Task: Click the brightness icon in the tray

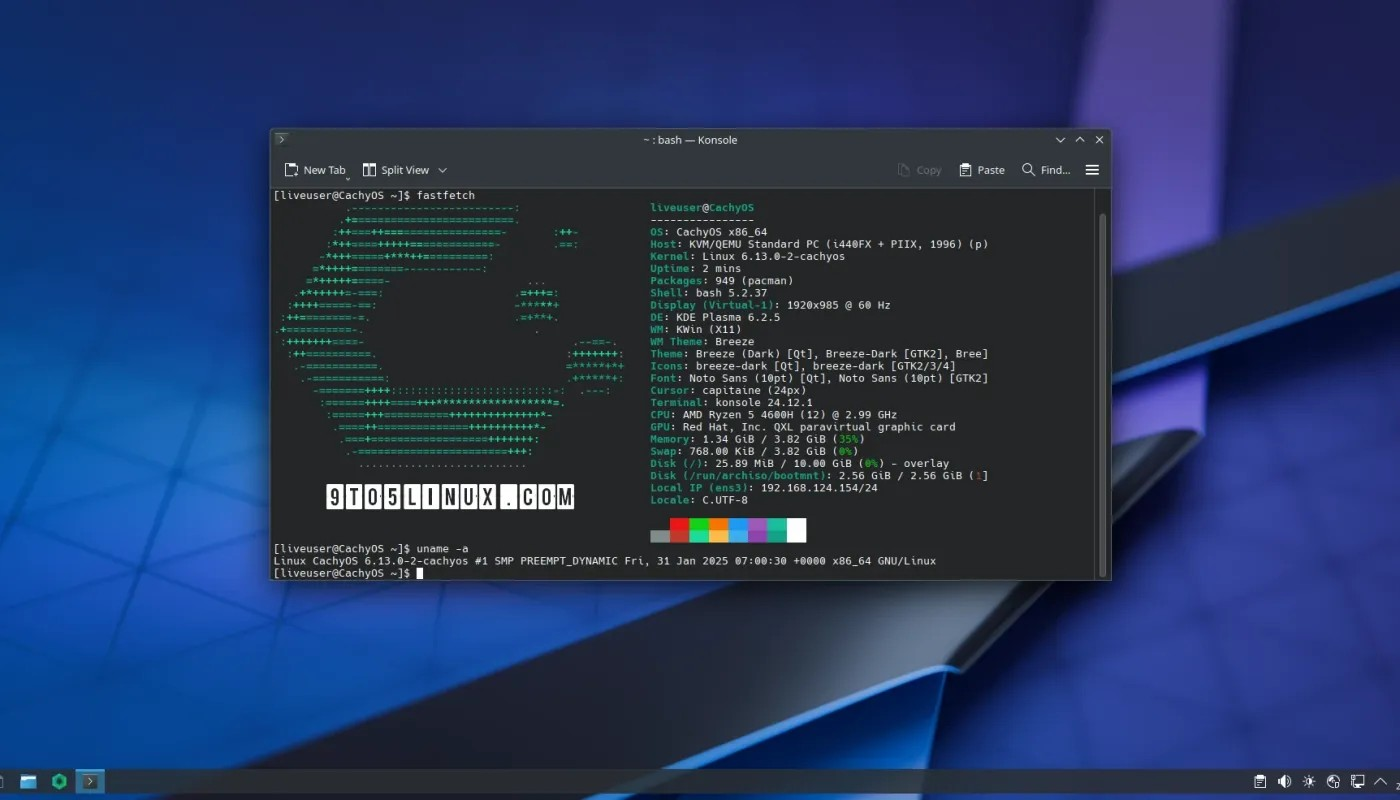Action: pos(1308,781)
